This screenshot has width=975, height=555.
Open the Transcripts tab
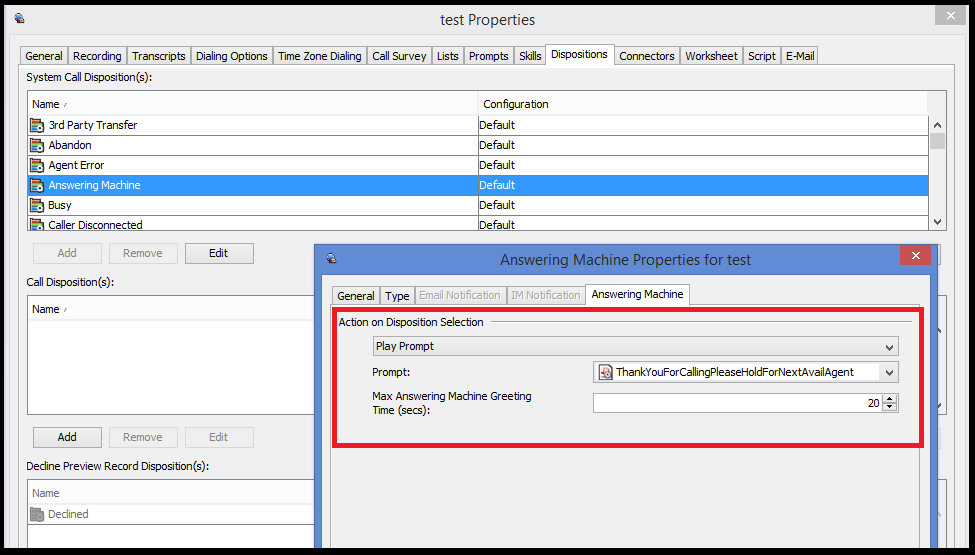[159, 56]
